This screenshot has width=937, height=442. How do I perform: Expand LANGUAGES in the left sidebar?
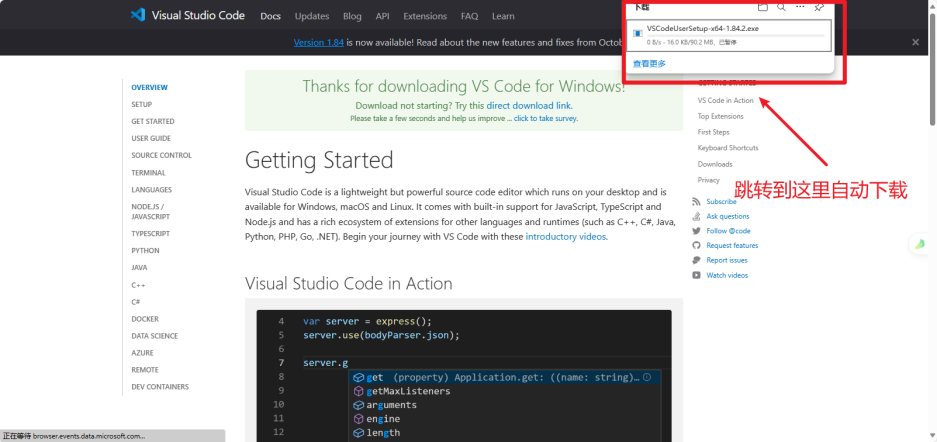pyautogui.click(x=152, y=190)
